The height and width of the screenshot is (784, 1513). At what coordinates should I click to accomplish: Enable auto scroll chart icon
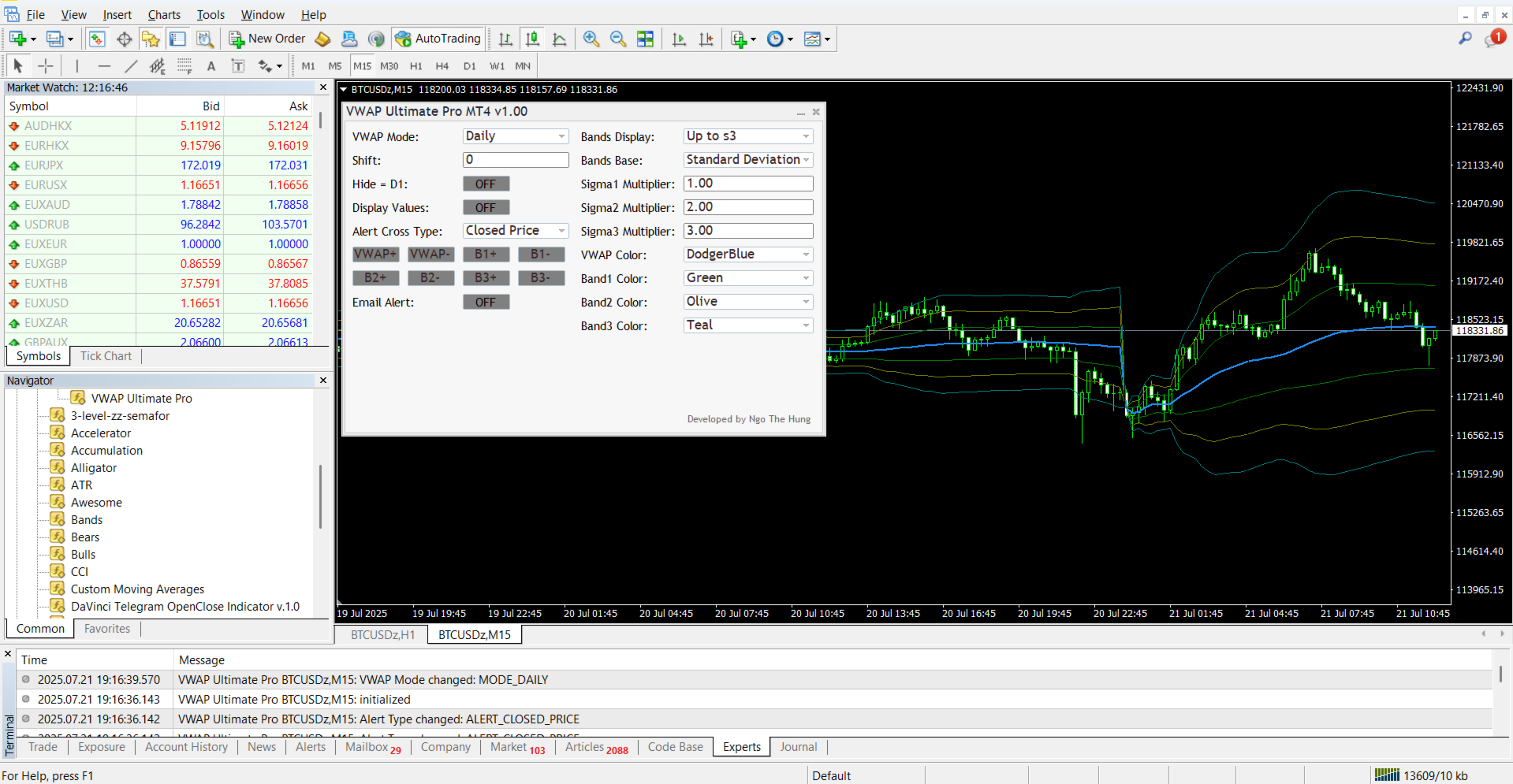(679, 39)
